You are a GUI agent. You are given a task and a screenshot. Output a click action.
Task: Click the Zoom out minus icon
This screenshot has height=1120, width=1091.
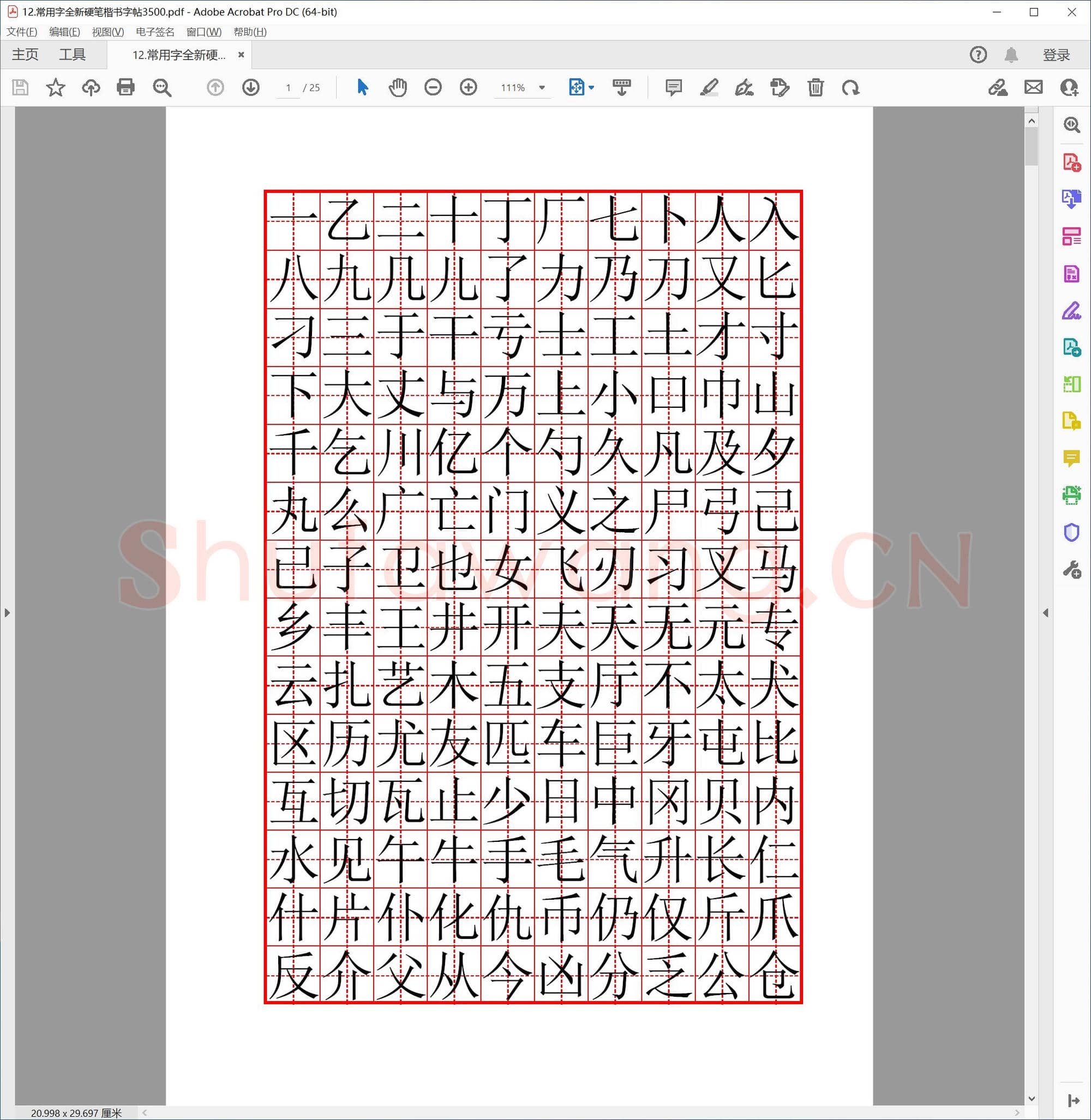pos(433,87)
